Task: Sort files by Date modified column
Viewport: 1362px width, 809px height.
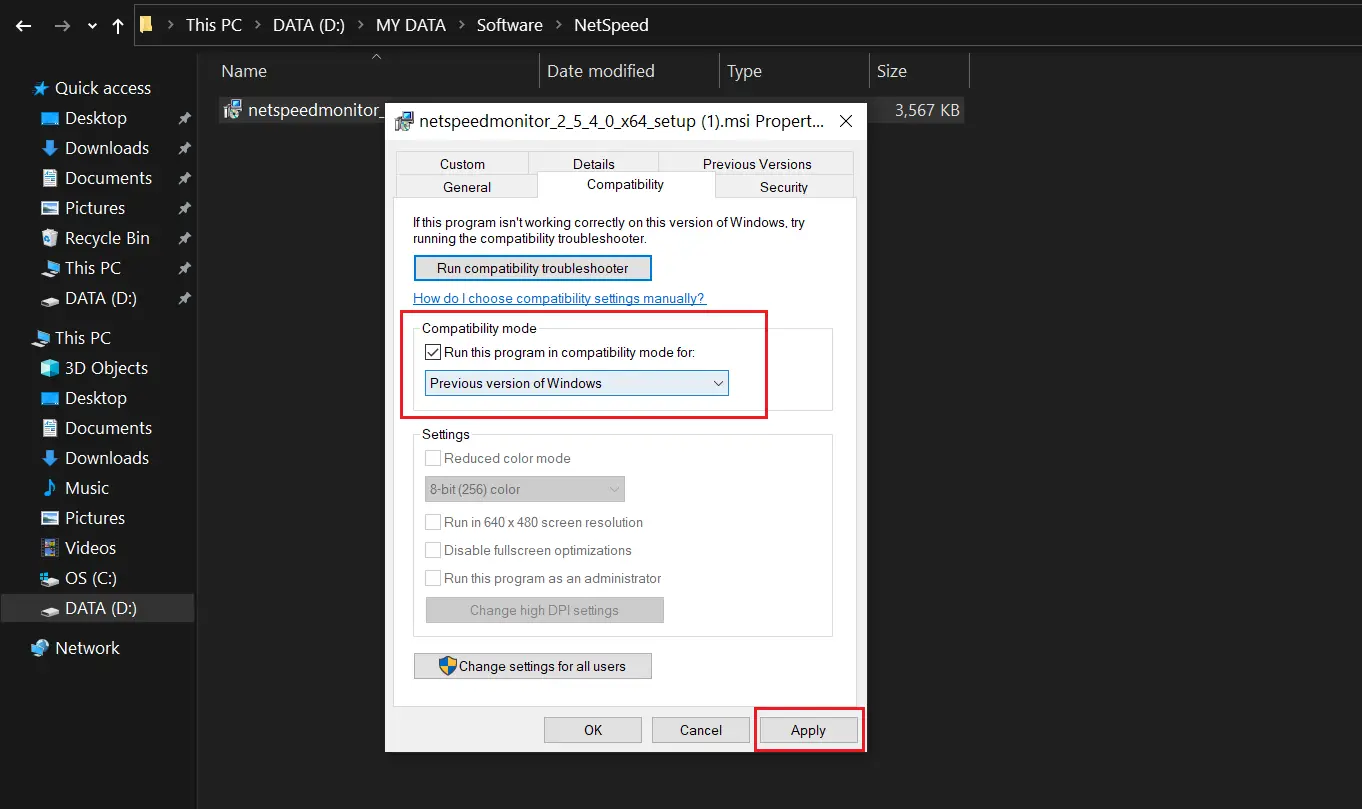Action: pos(601,71)
